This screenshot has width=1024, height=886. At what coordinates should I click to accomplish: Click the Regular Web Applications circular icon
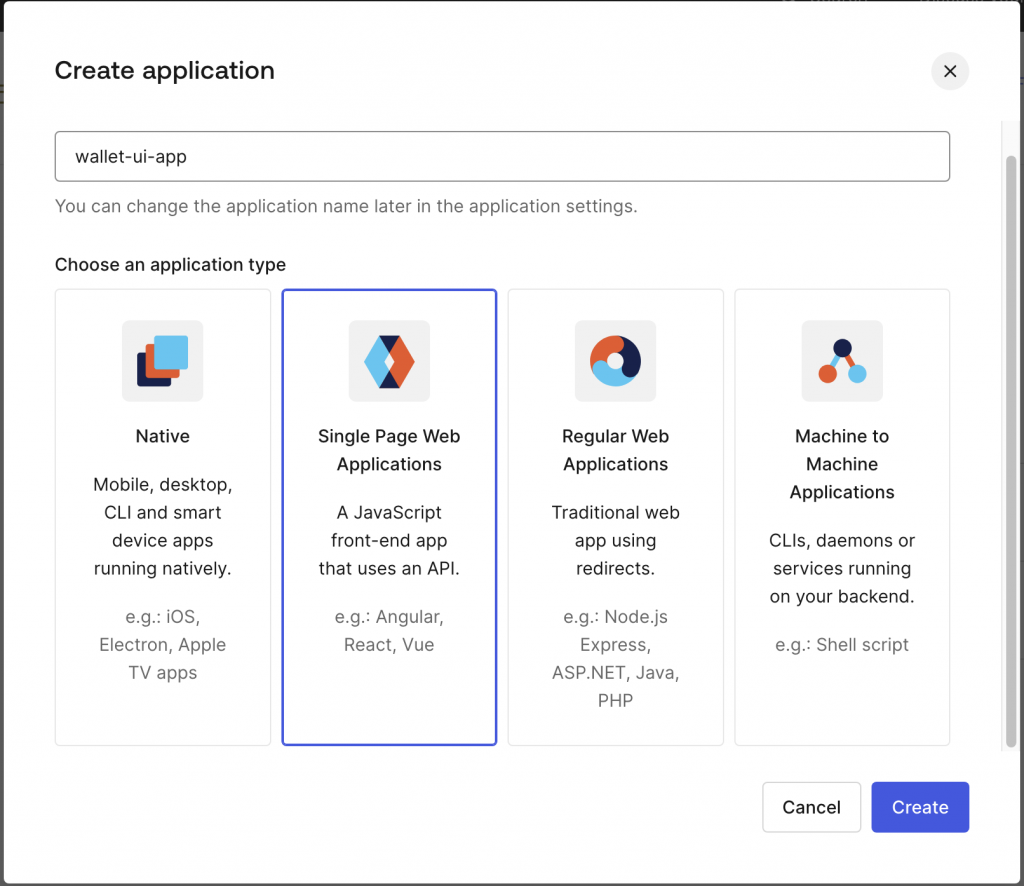tap(615, 361)
